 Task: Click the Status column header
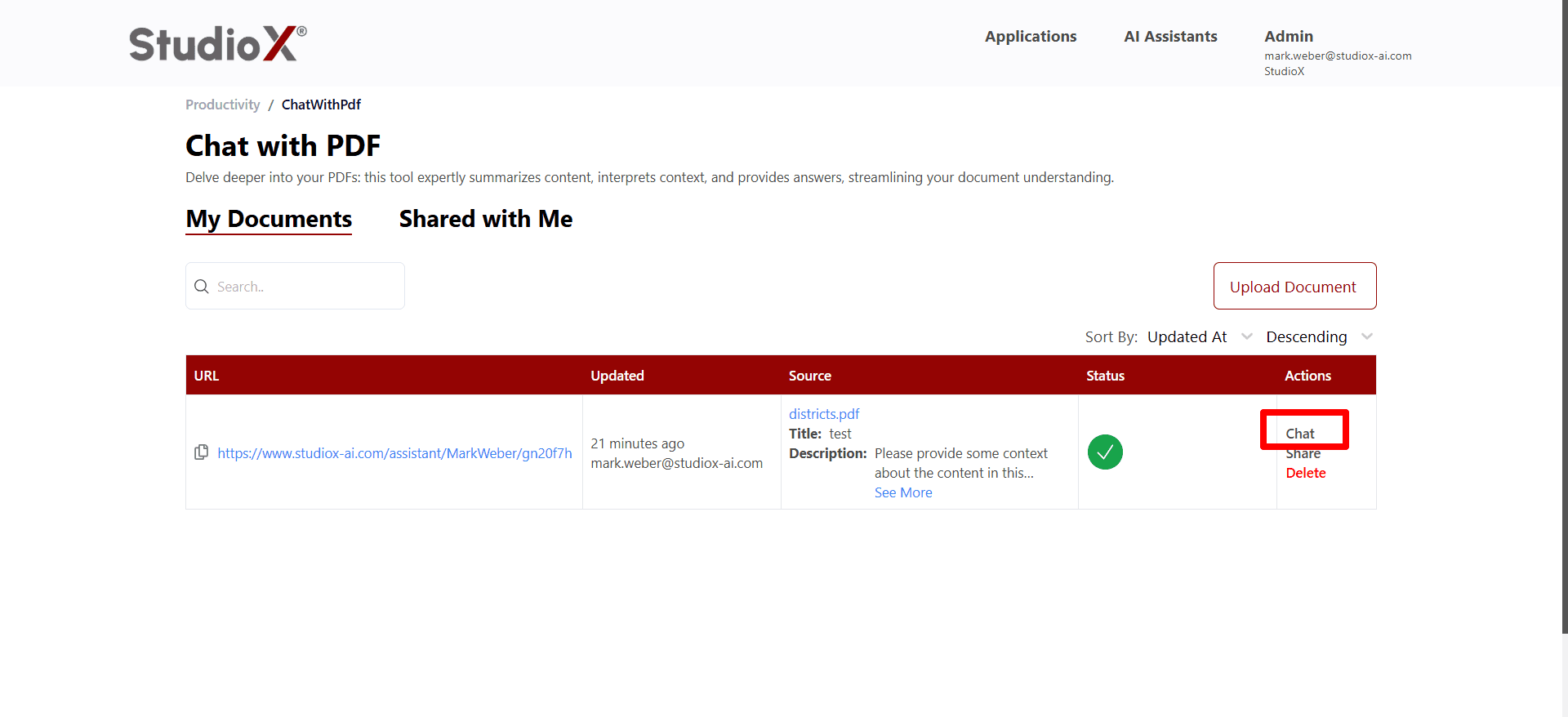(x=1106, y=376)
